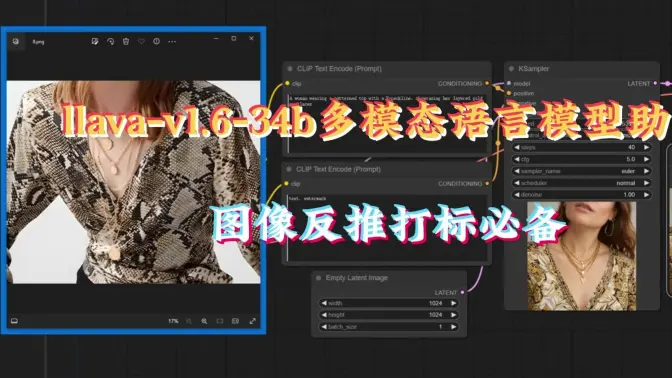Collapse the Empty Latent Image node dot
Screen dimensions: 672x378
coord(318,278)
